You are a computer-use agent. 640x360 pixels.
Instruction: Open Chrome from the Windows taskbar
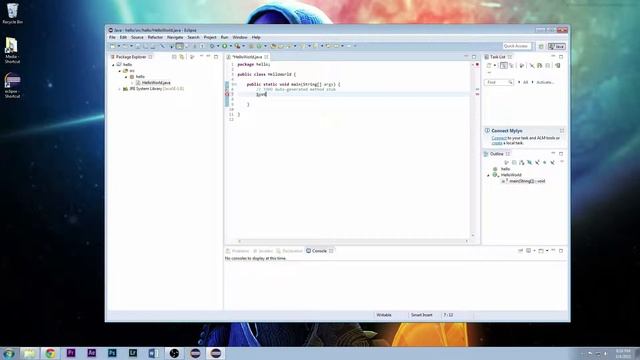coord(51,353)
